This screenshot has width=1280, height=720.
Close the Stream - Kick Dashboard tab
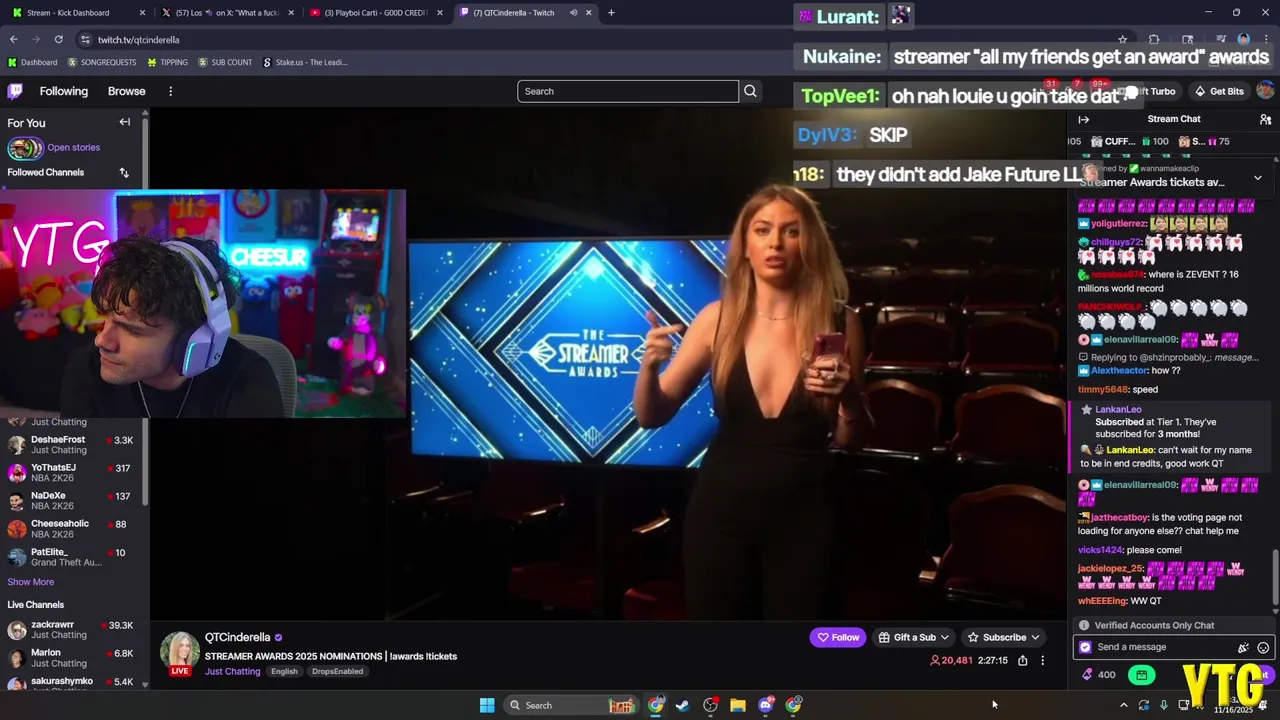[142, 13]
